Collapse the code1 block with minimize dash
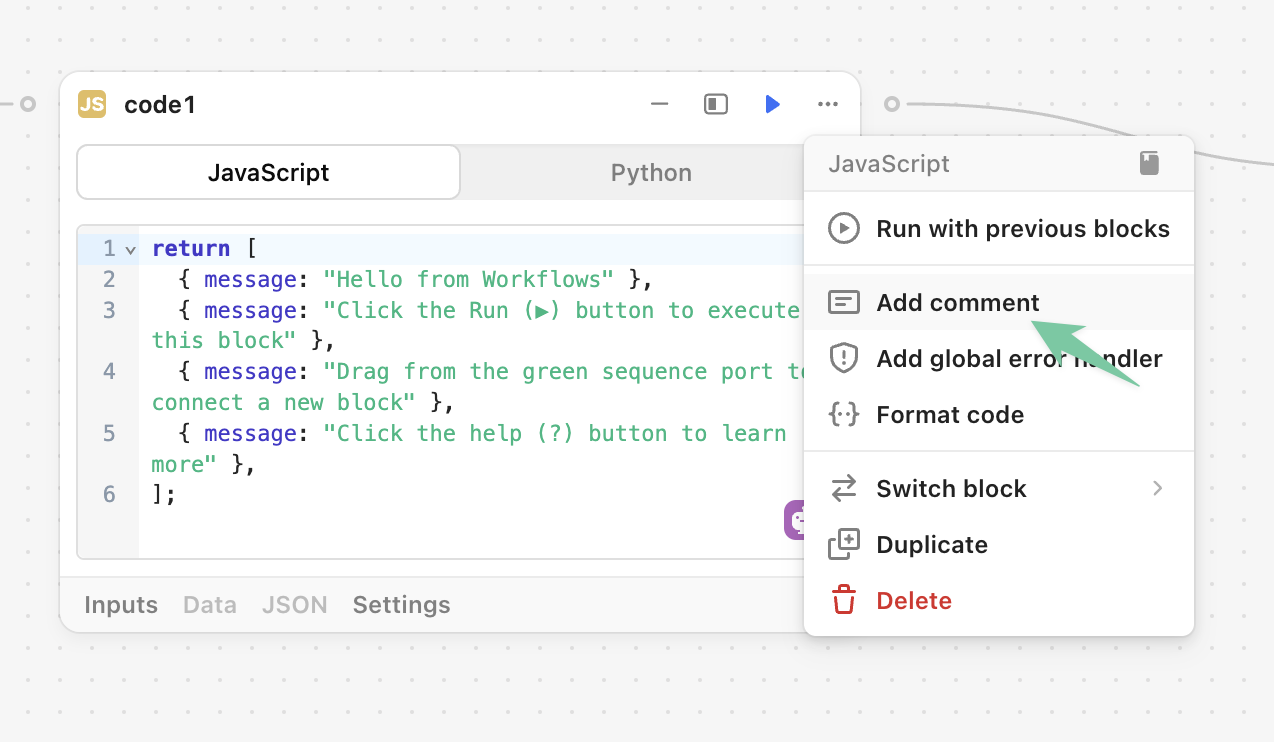This screenshot has height=742, width=1274. point(659,104)
